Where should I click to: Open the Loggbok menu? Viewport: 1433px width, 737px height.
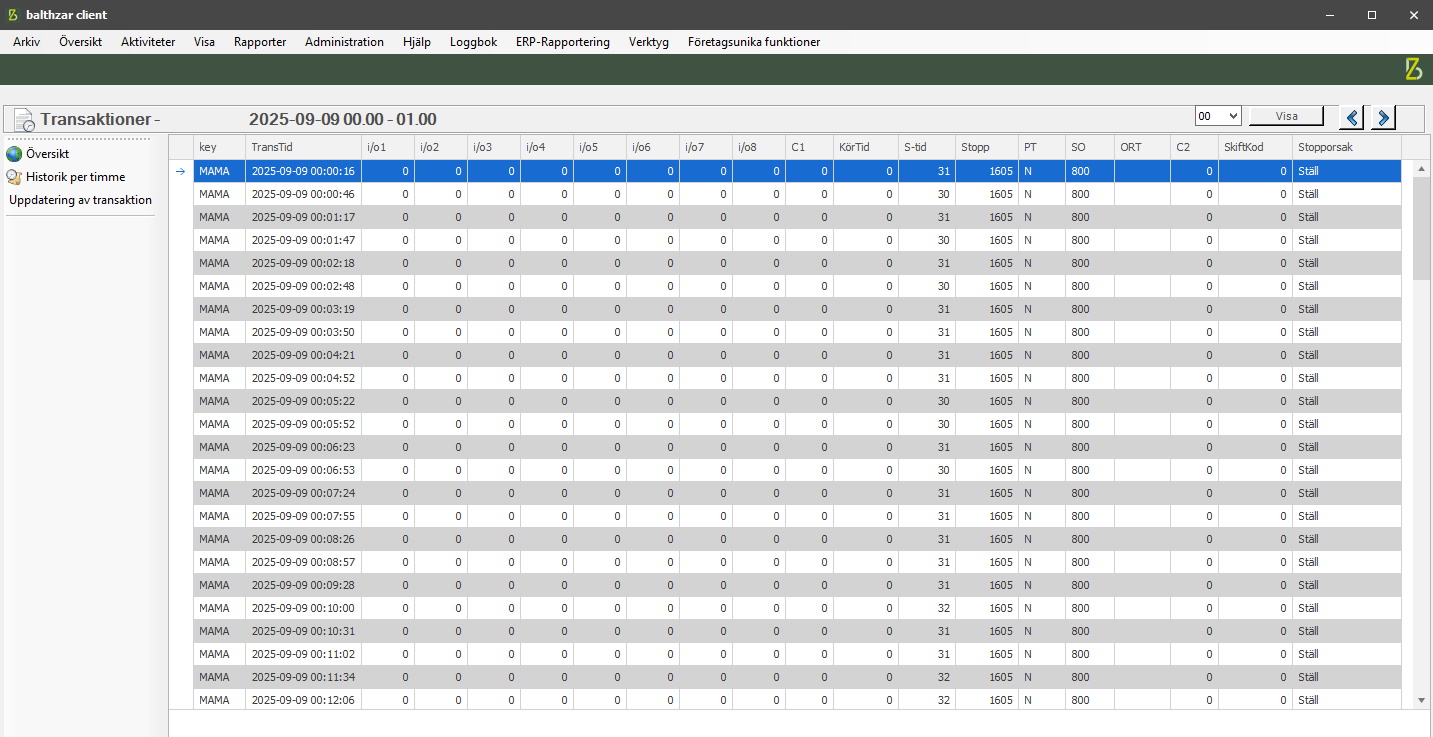tap(473, 42)
